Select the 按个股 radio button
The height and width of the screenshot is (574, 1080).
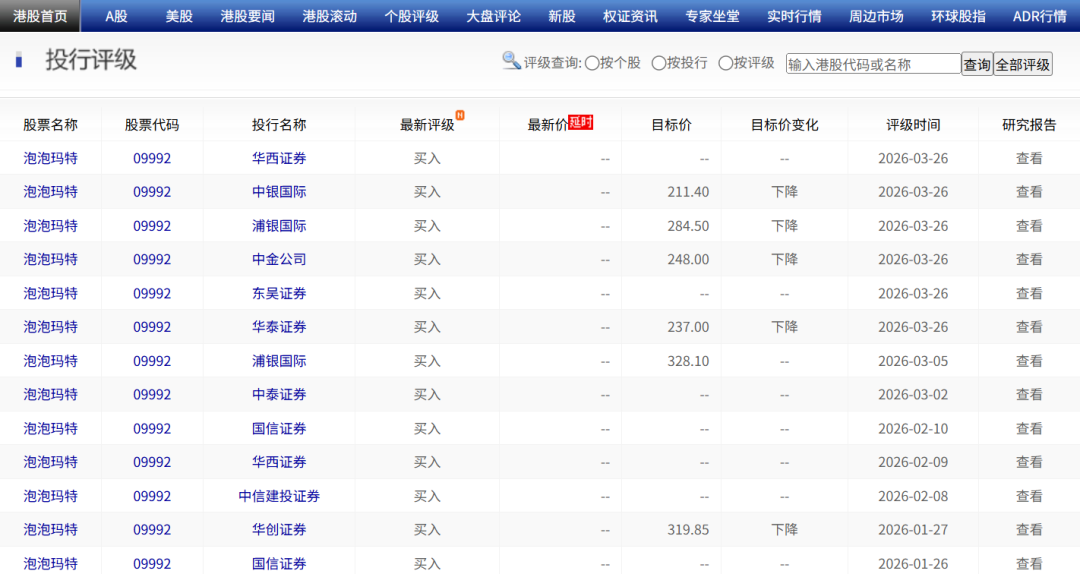(x=592, y=63)
